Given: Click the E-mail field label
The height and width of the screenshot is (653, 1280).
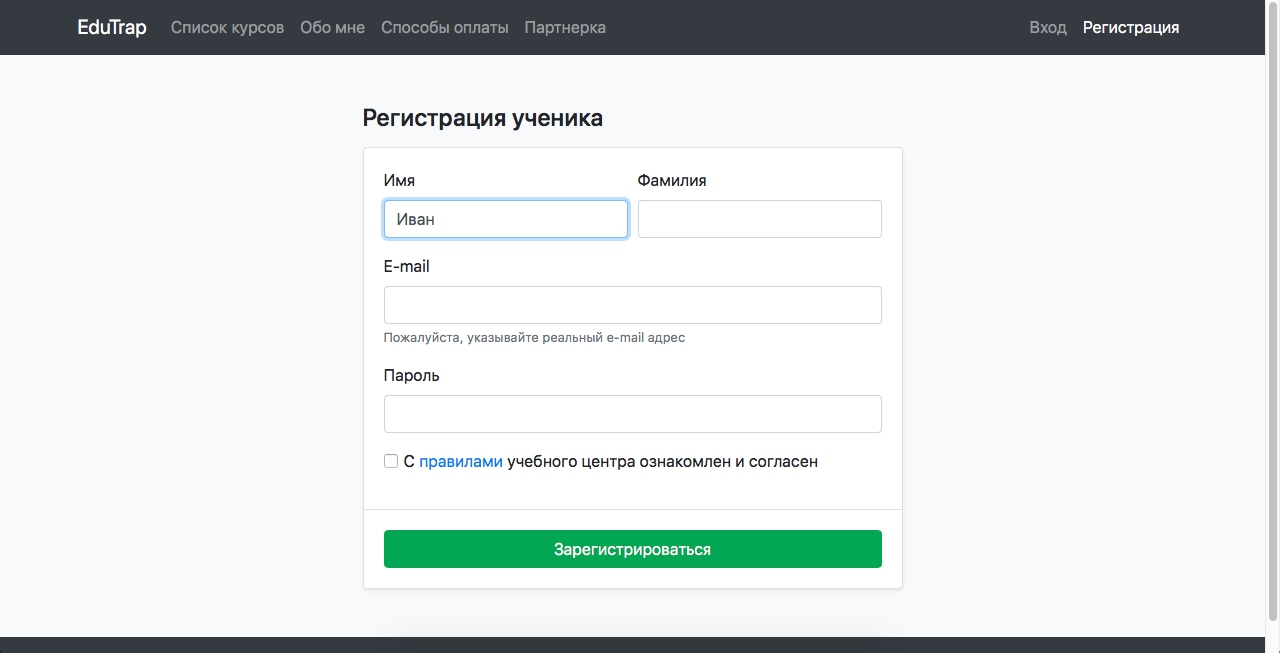Looking at the screenshot, I should click(x=406, y=267).
